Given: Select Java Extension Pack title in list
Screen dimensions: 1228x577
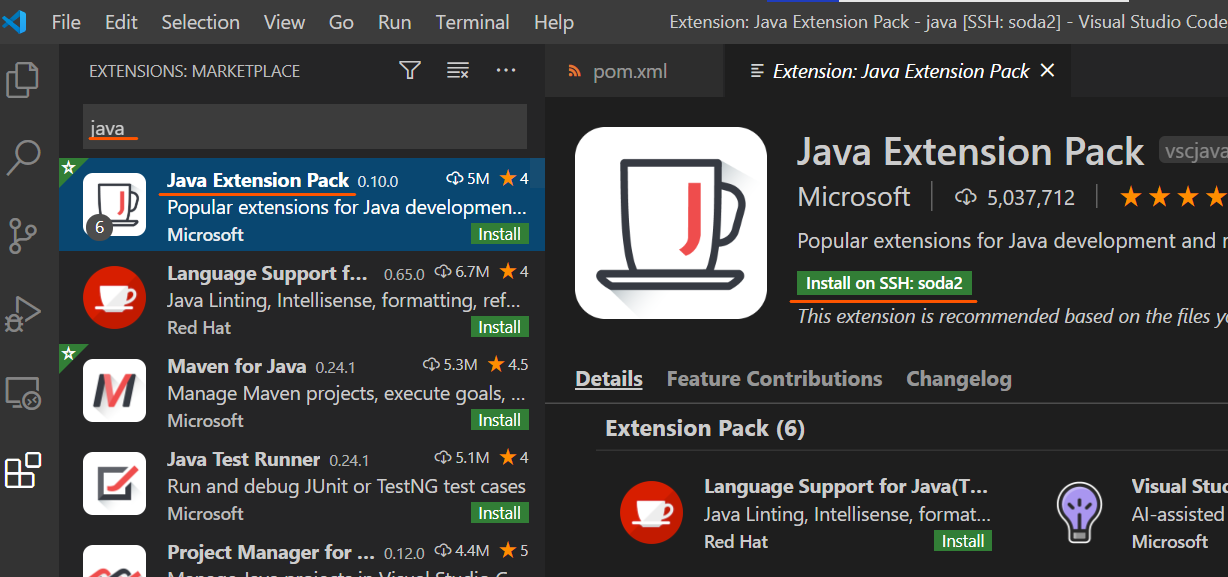Looking at the screenshot, I should 258,180.
